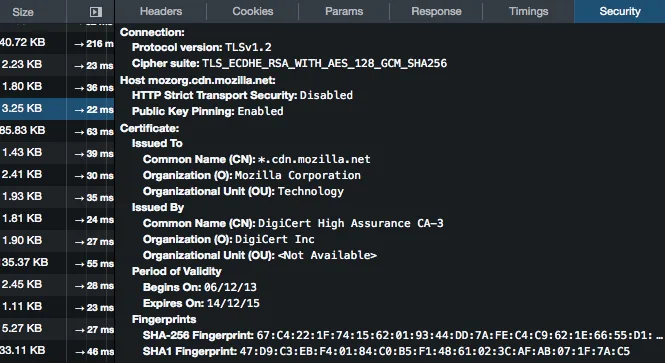Image resolution: width=665 pixels, height=363 pixels.
Task: Click the Public Key Pinning Enabled value
Action: (x=260, y=112)
